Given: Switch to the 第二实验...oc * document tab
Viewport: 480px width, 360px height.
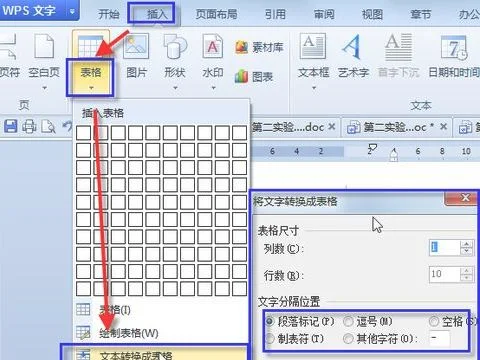Looking at the screenshot, I should pyautogui.click(x=398, y=127).
